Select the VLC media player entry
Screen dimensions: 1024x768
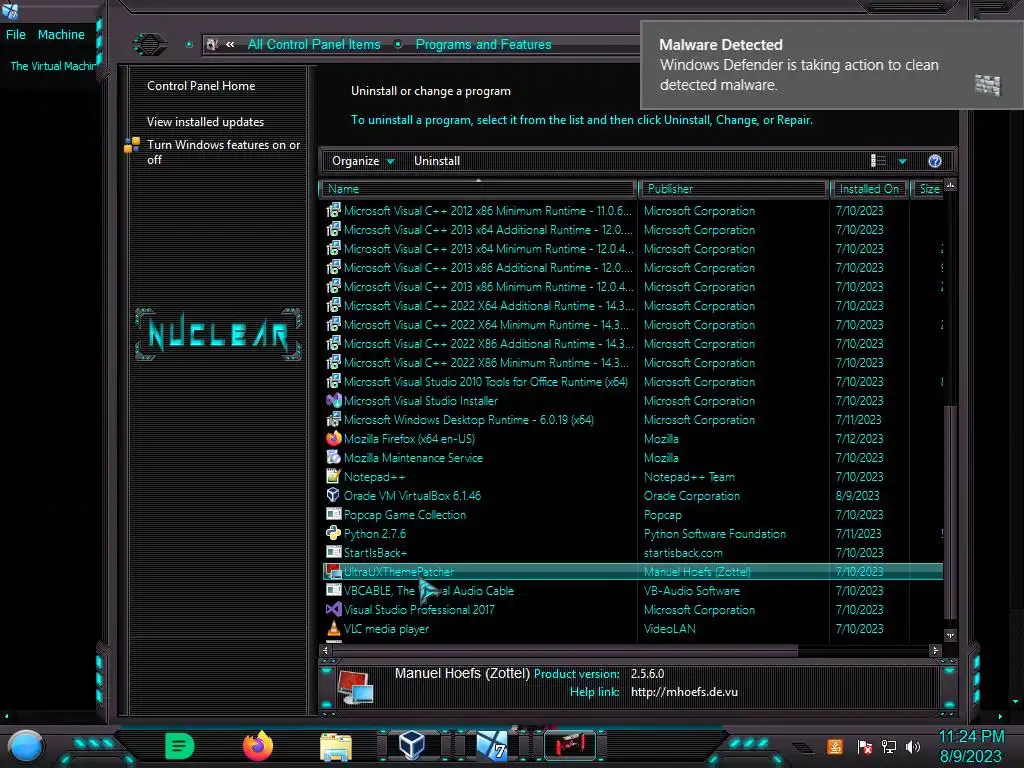click(386, 629)
